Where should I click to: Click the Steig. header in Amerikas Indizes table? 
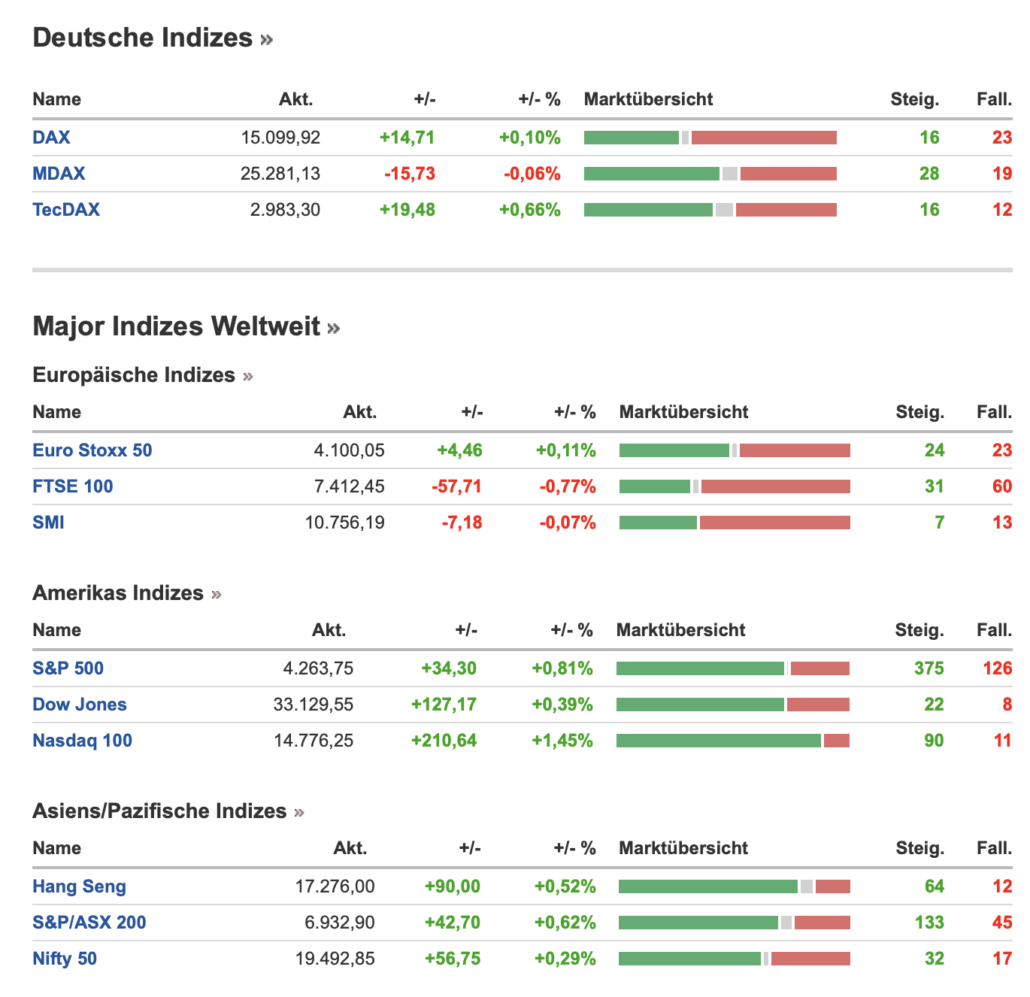919,630
